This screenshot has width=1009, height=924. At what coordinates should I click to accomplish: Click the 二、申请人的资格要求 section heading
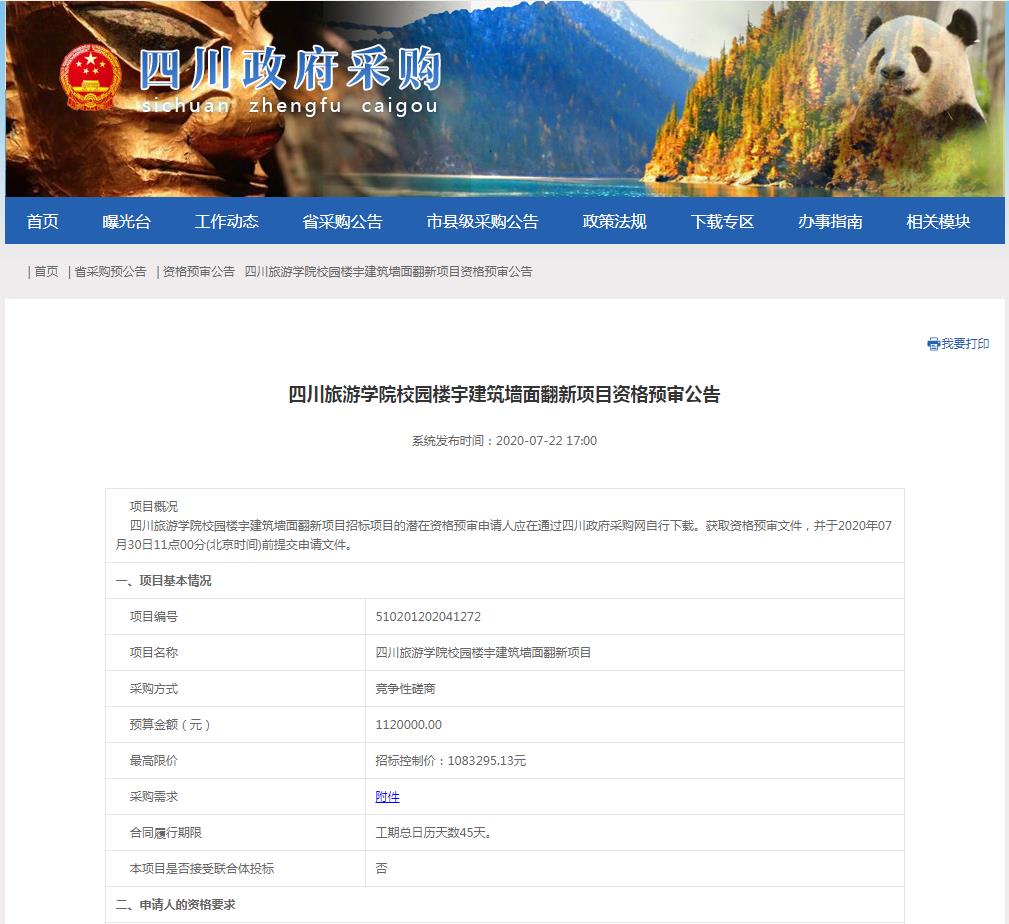(x=175, y=905)
